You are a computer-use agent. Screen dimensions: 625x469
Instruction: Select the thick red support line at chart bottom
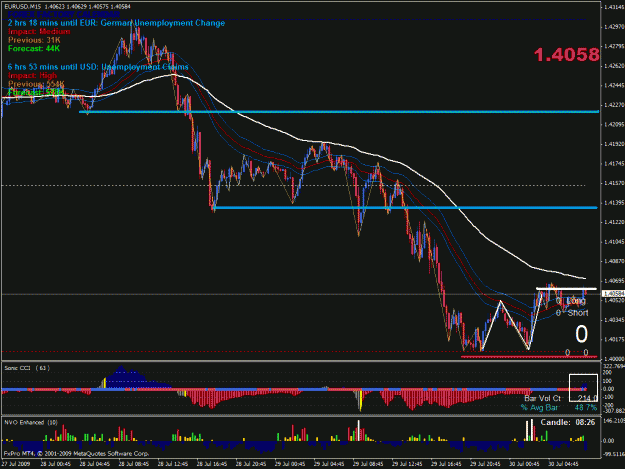tap(529, 357)
